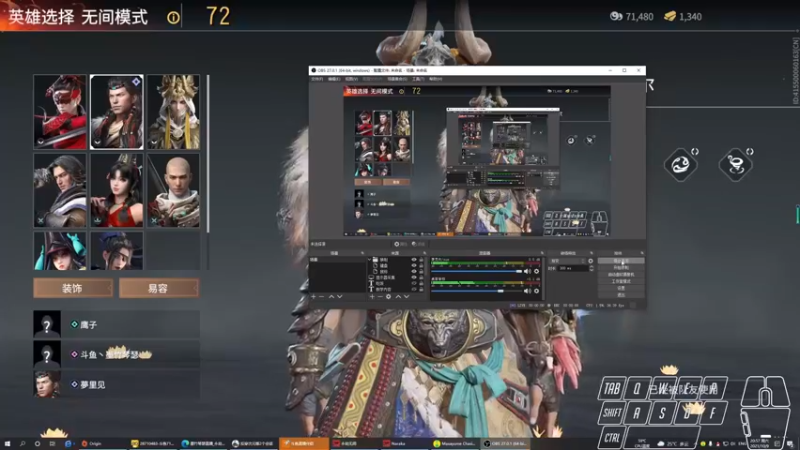Mute the second mixer channel speaker
The width and height of the screenshot is (800, 450).
pyautogui.click(x=527, y=291)
